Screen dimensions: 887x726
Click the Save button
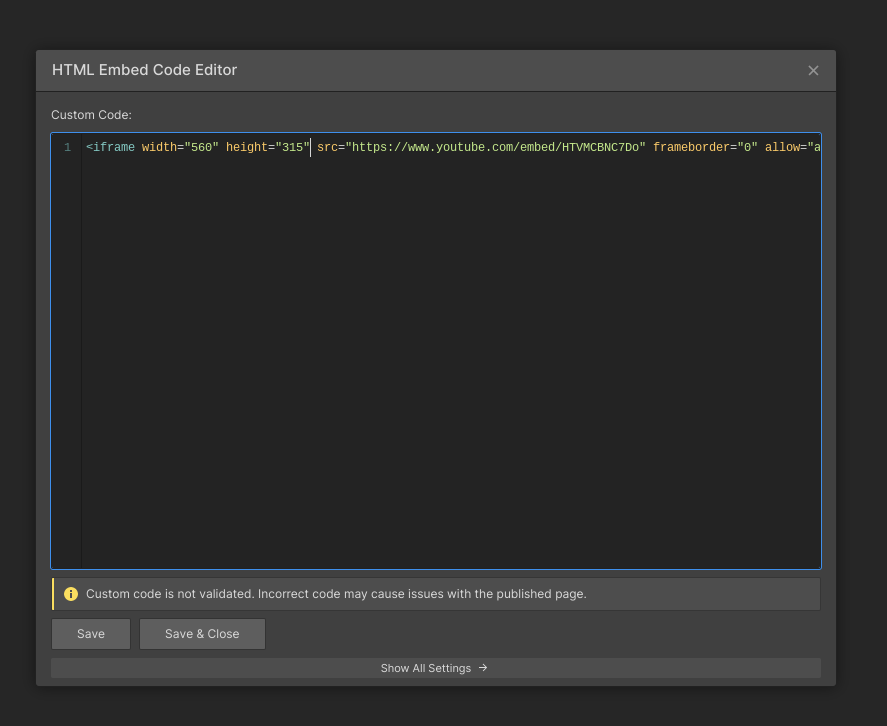pos(91,634)
